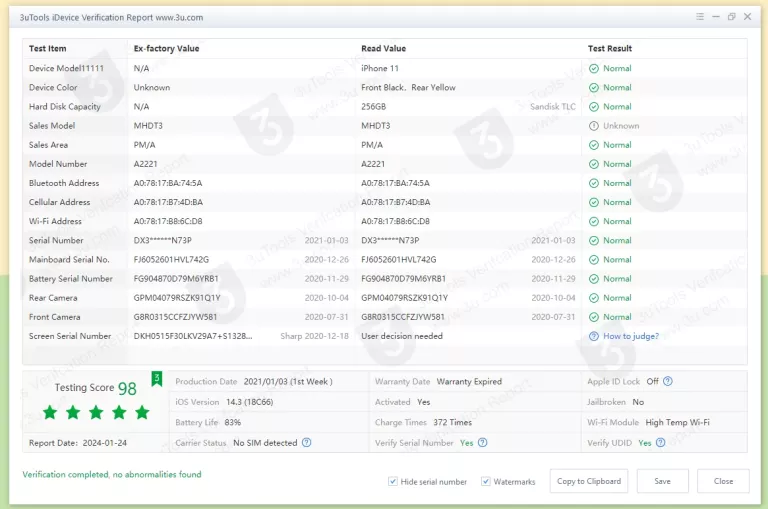Click the Jailbroken No value
This screenshot has height=509, width=768.
pos(638,402)
